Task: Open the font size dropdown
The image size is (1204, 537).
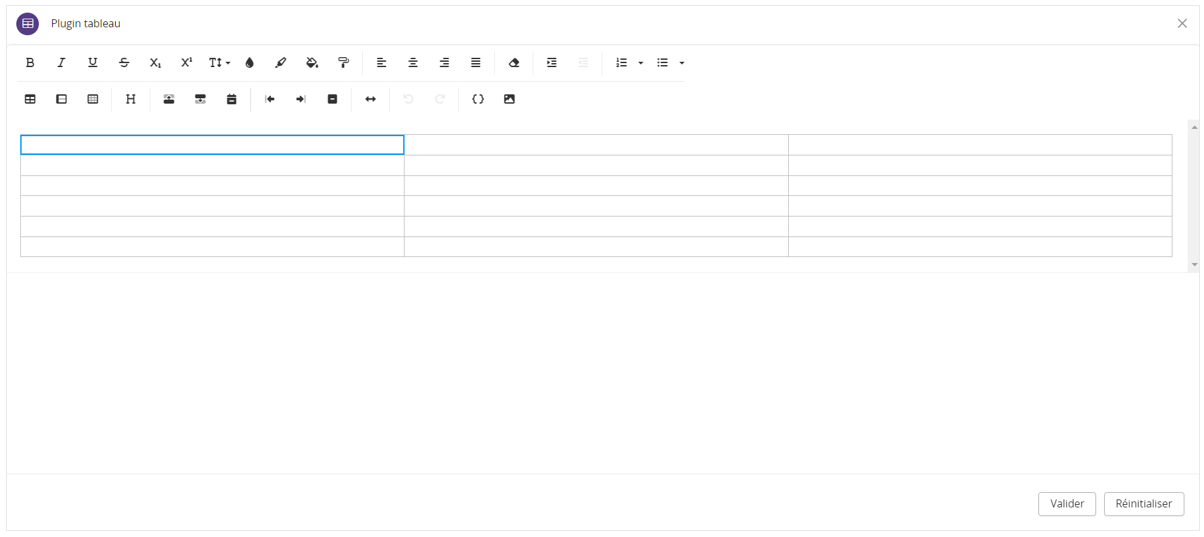Action: (219, 63)
